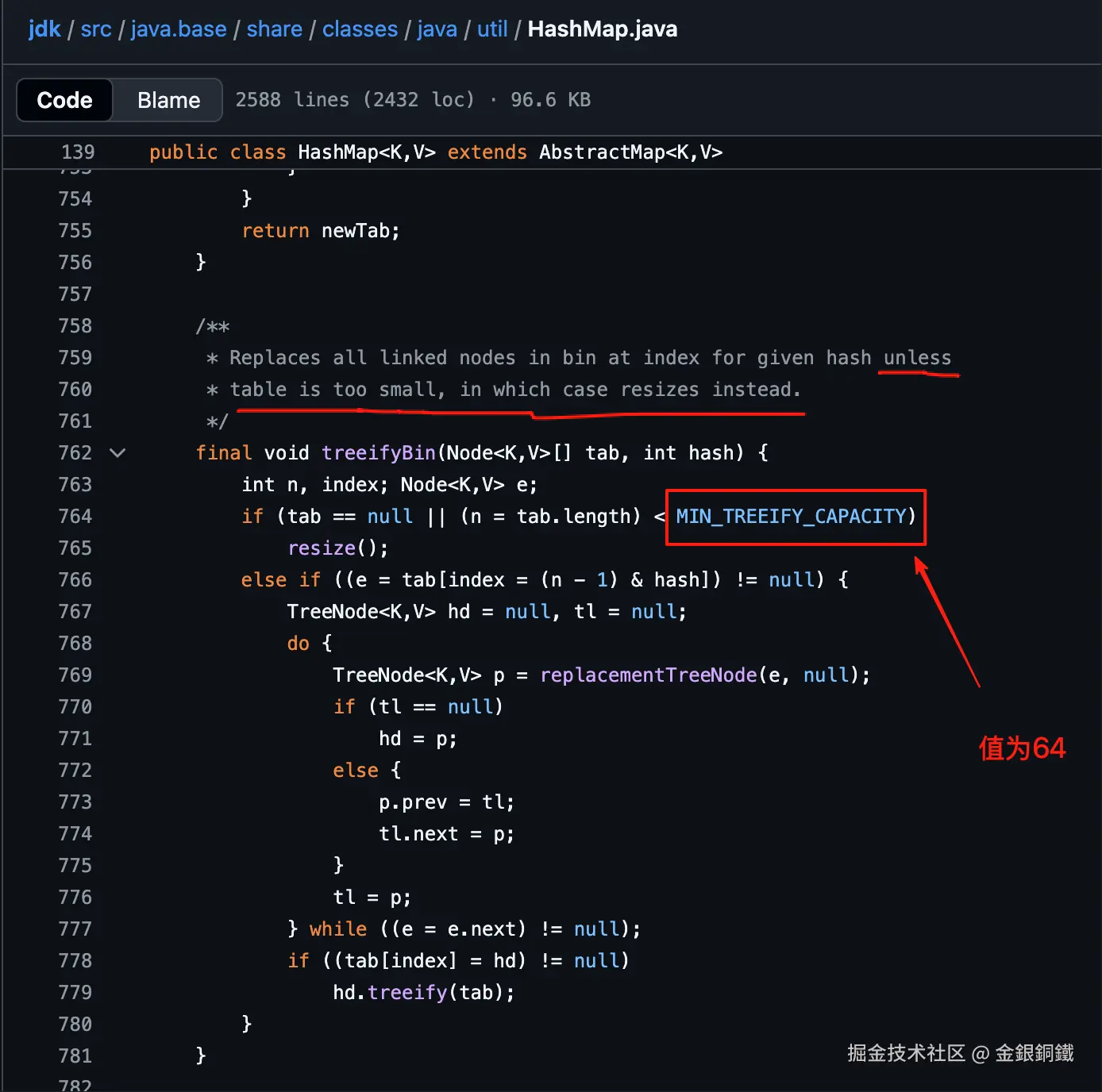The width and height of the screenshot is (1102, 1092).
Task: Select line number 776
Action: pyautogui.click(x=75, y=898)
